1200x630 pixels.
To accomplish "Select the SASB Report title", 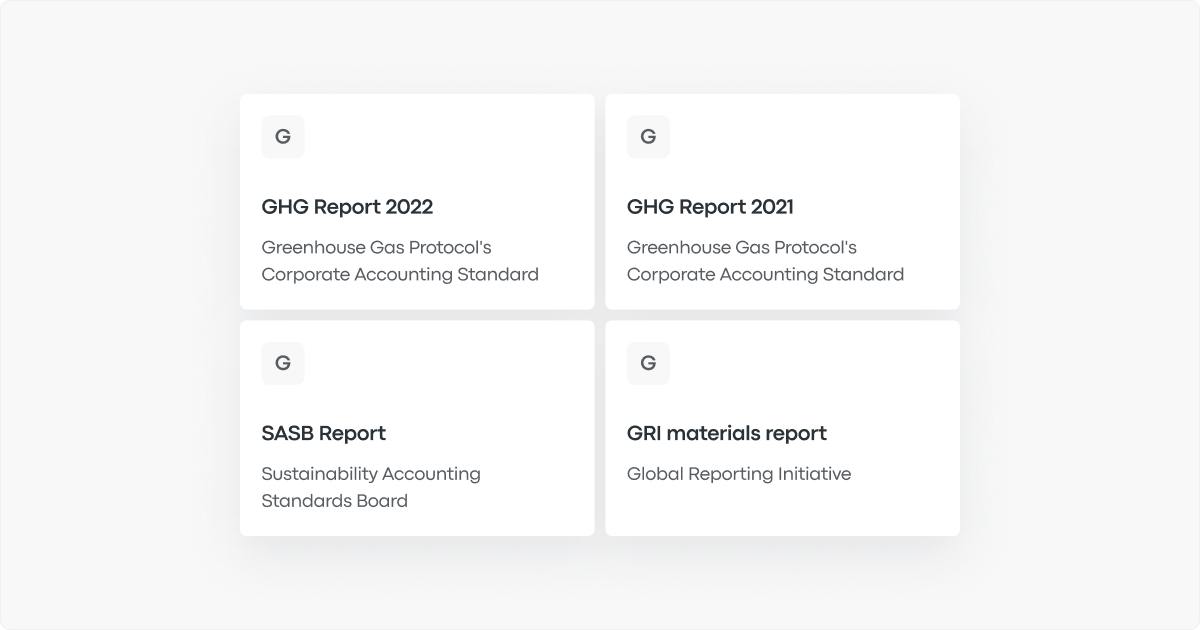I will (x=323, y=433).
